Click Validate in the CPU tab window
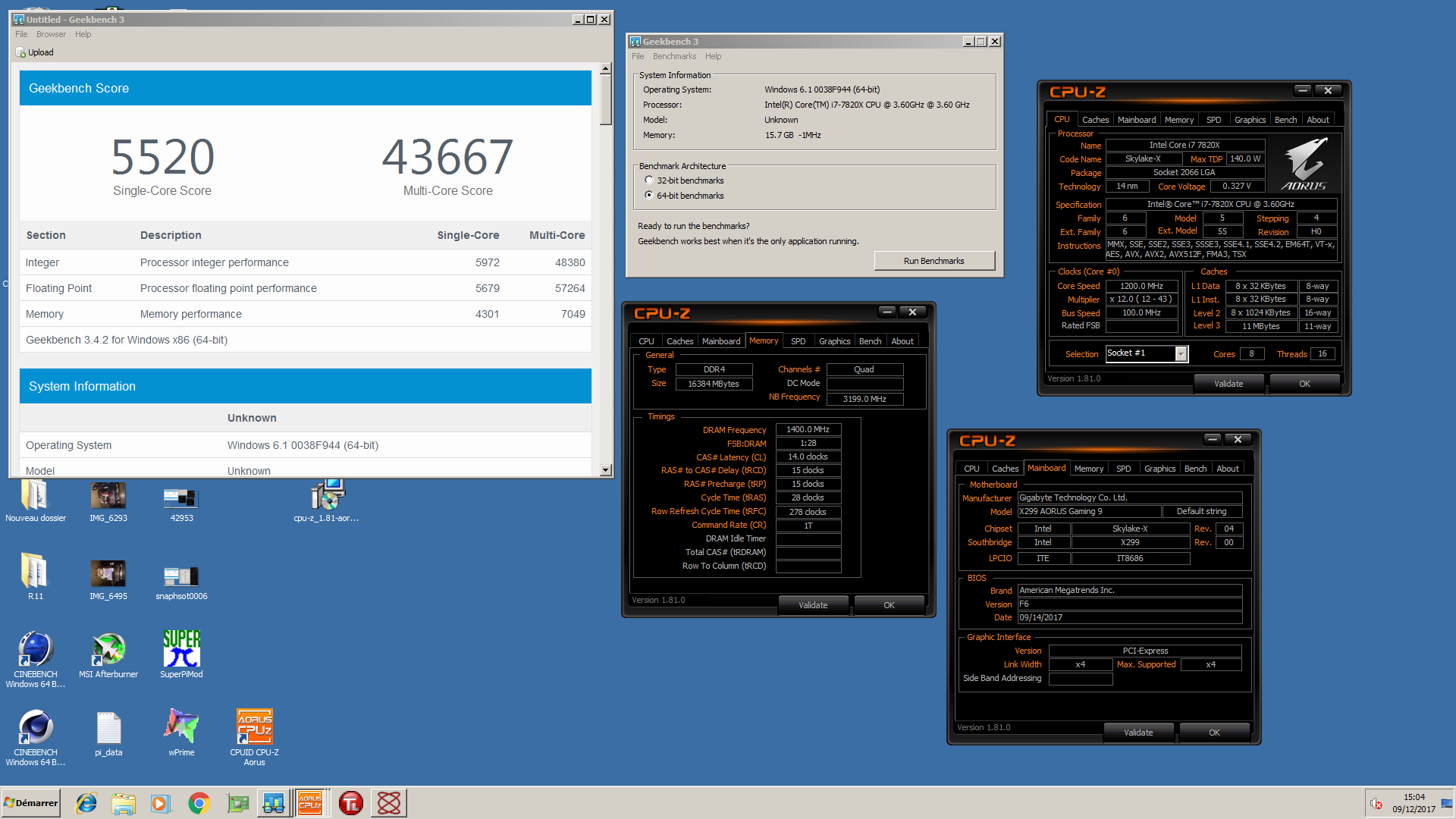1456x819 pixels. pyautogui.click(x=1228, y=384)
